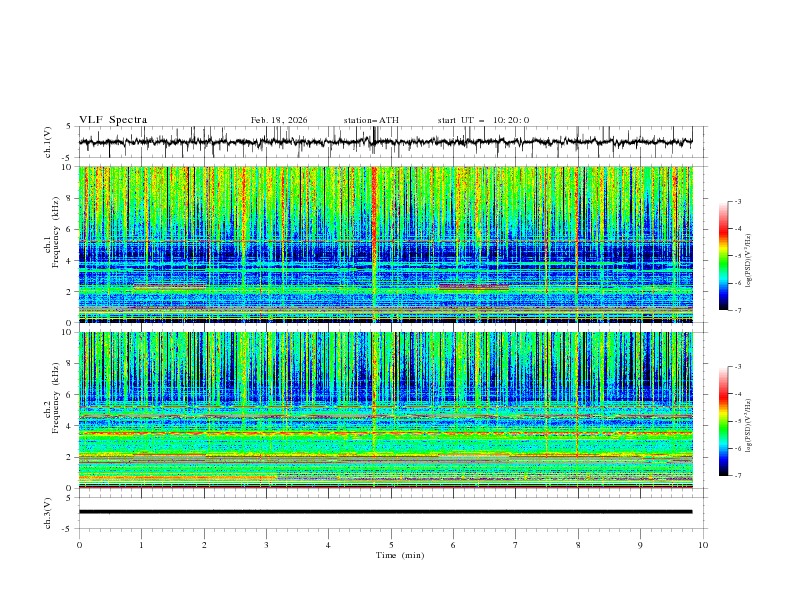
Task: Click the log(PSD) label beside ch.1 colorbar
Action: (748, 261)
